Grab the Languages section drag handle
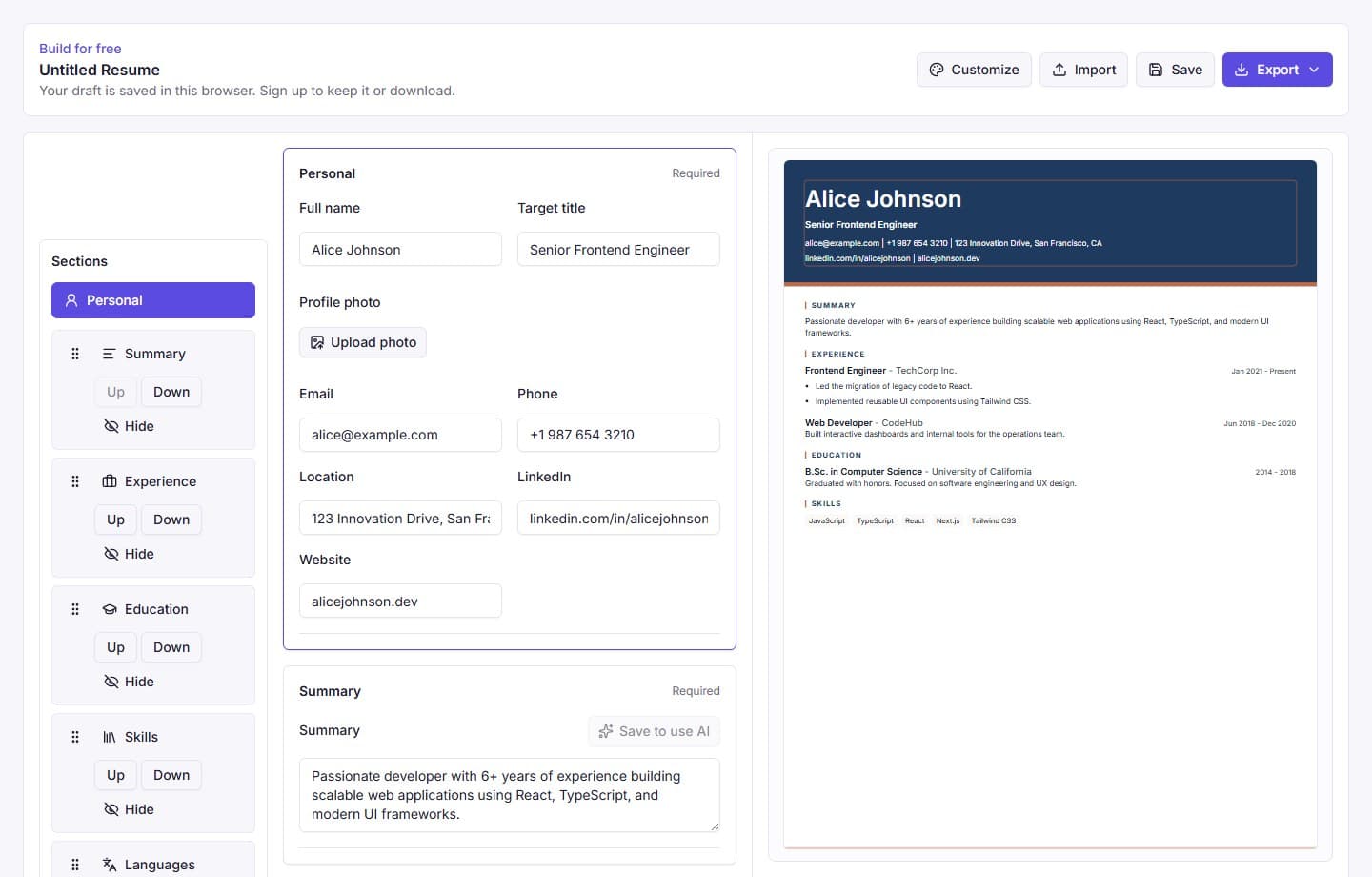 click(75, 865)
